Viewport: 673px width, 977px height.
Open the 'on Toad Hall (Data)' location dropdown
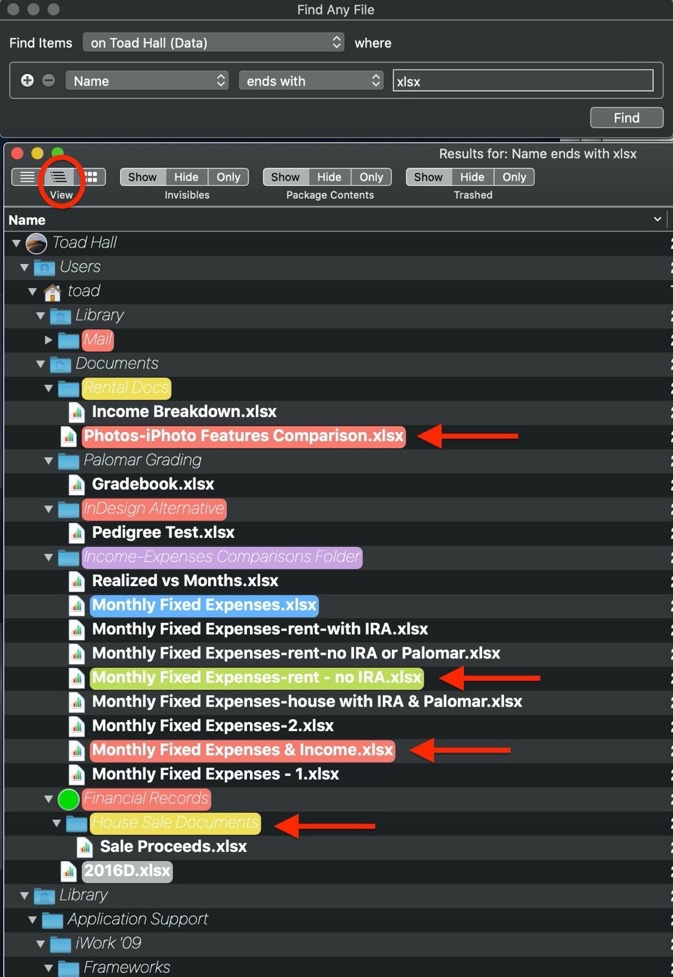click(213, 42)
